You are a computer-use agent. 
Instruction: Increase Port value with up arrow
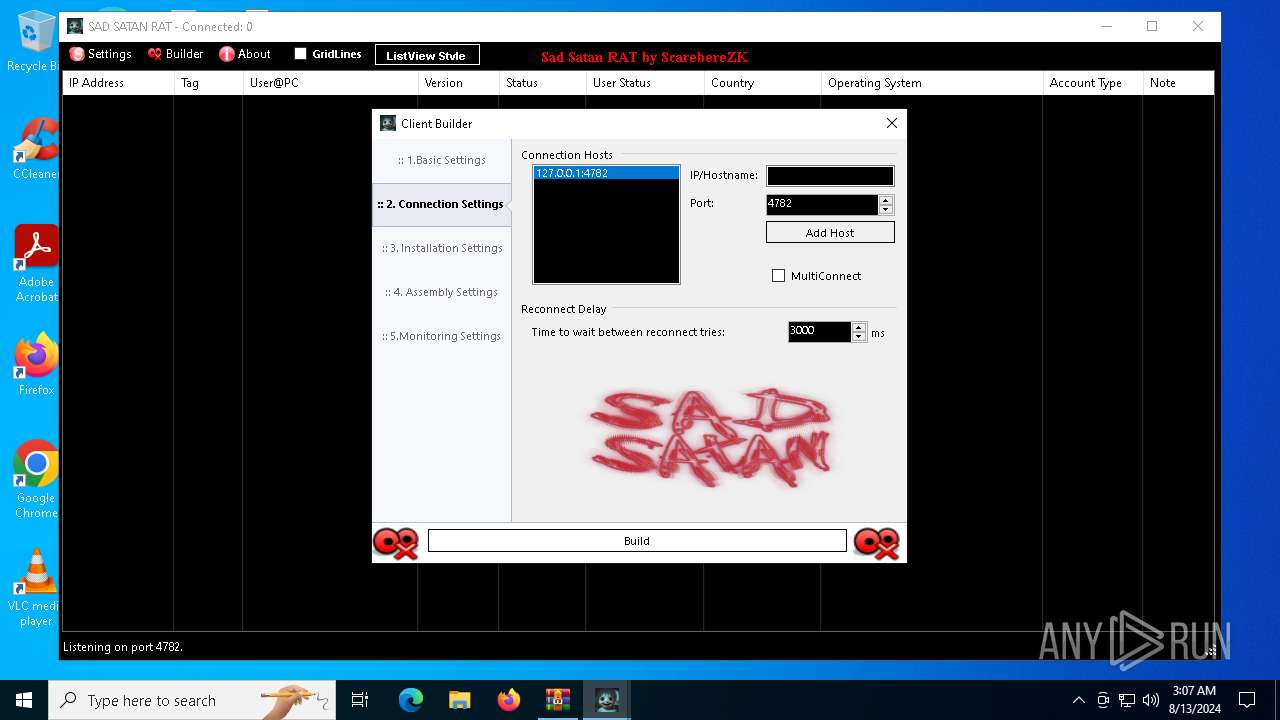pos(886,200)
